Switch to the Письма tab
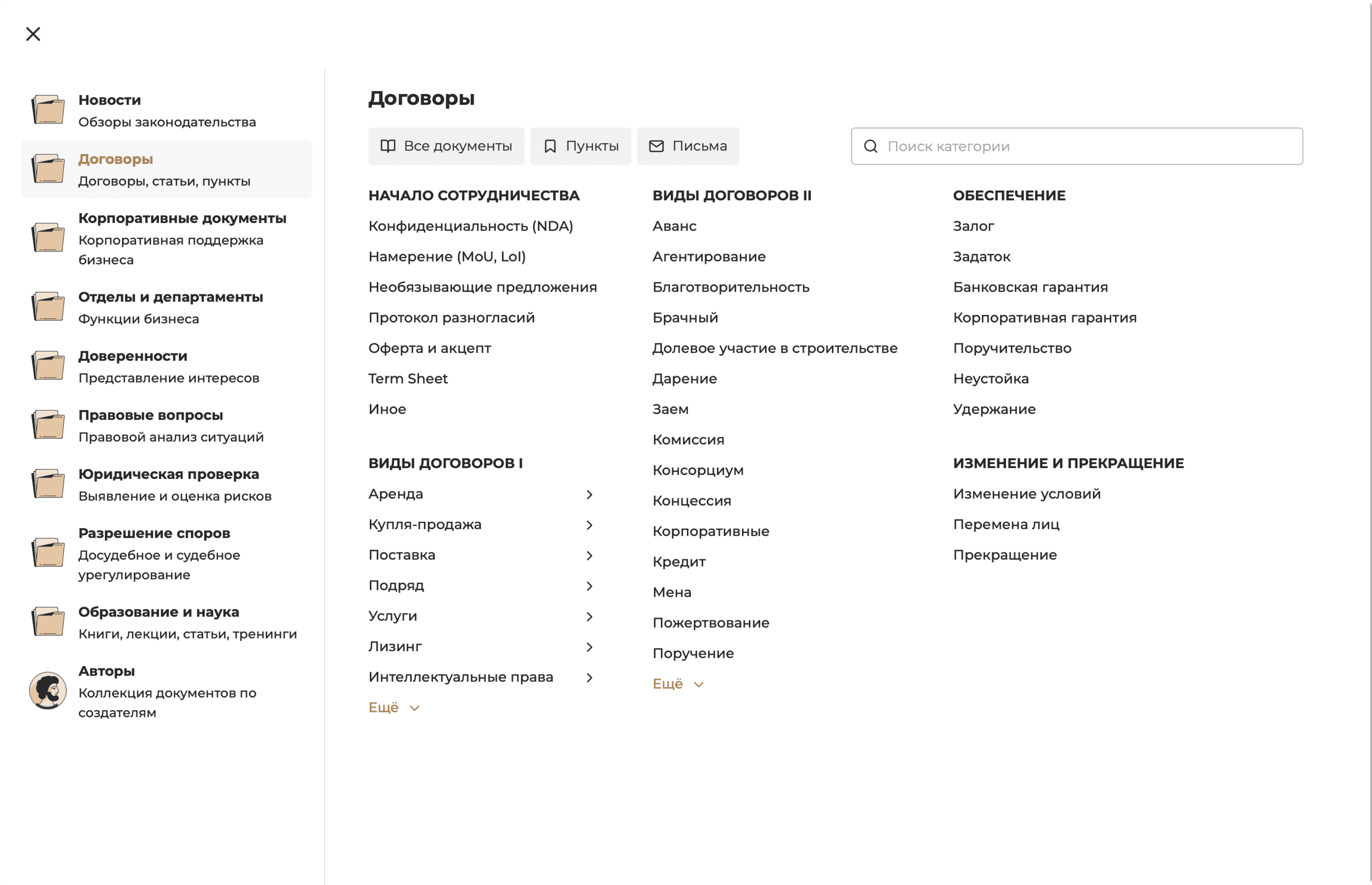The image size is (1372, 885). pos(688,147)
